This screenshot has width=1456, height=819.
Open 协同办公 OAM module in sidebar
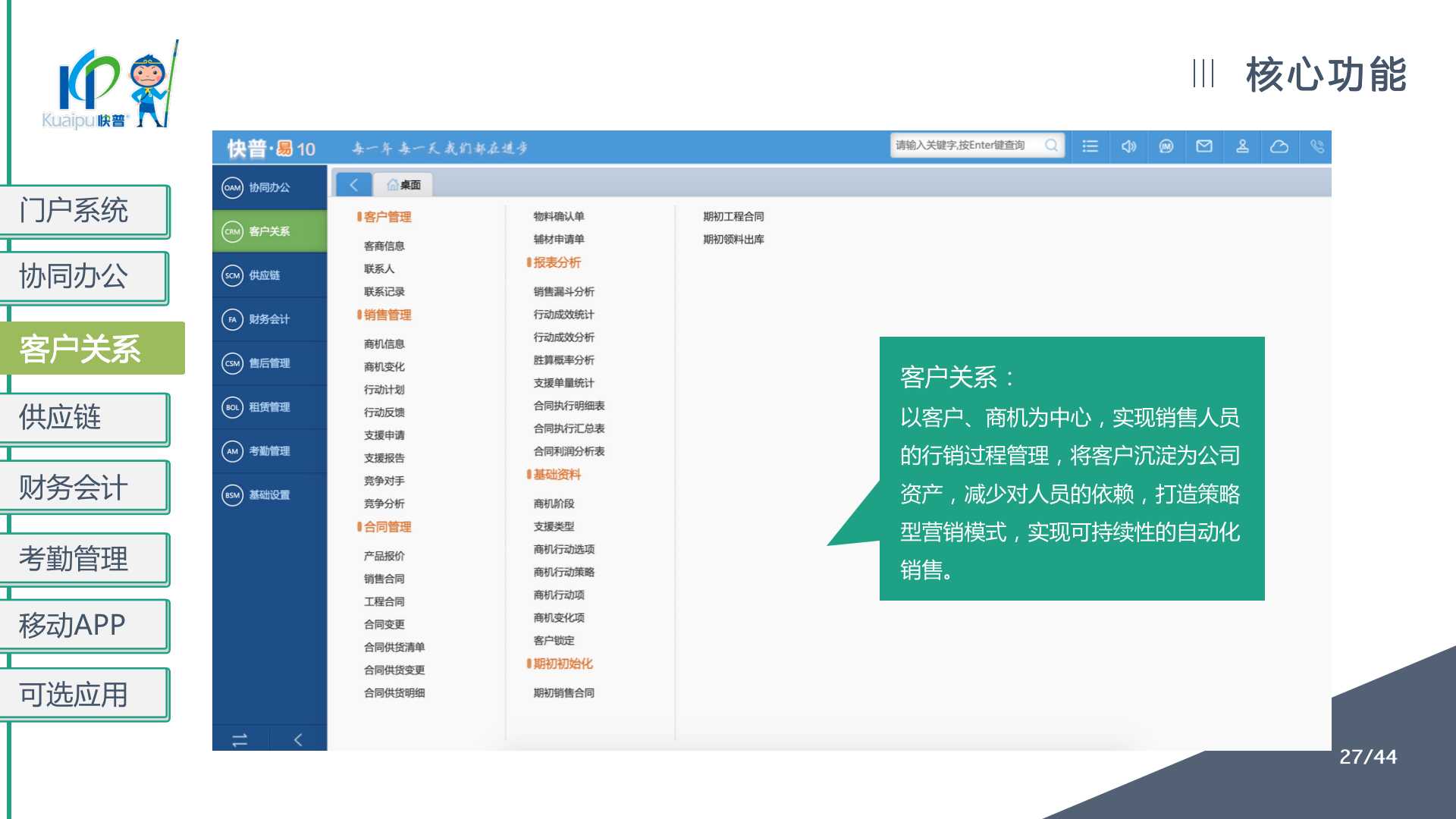click(269, 187)
